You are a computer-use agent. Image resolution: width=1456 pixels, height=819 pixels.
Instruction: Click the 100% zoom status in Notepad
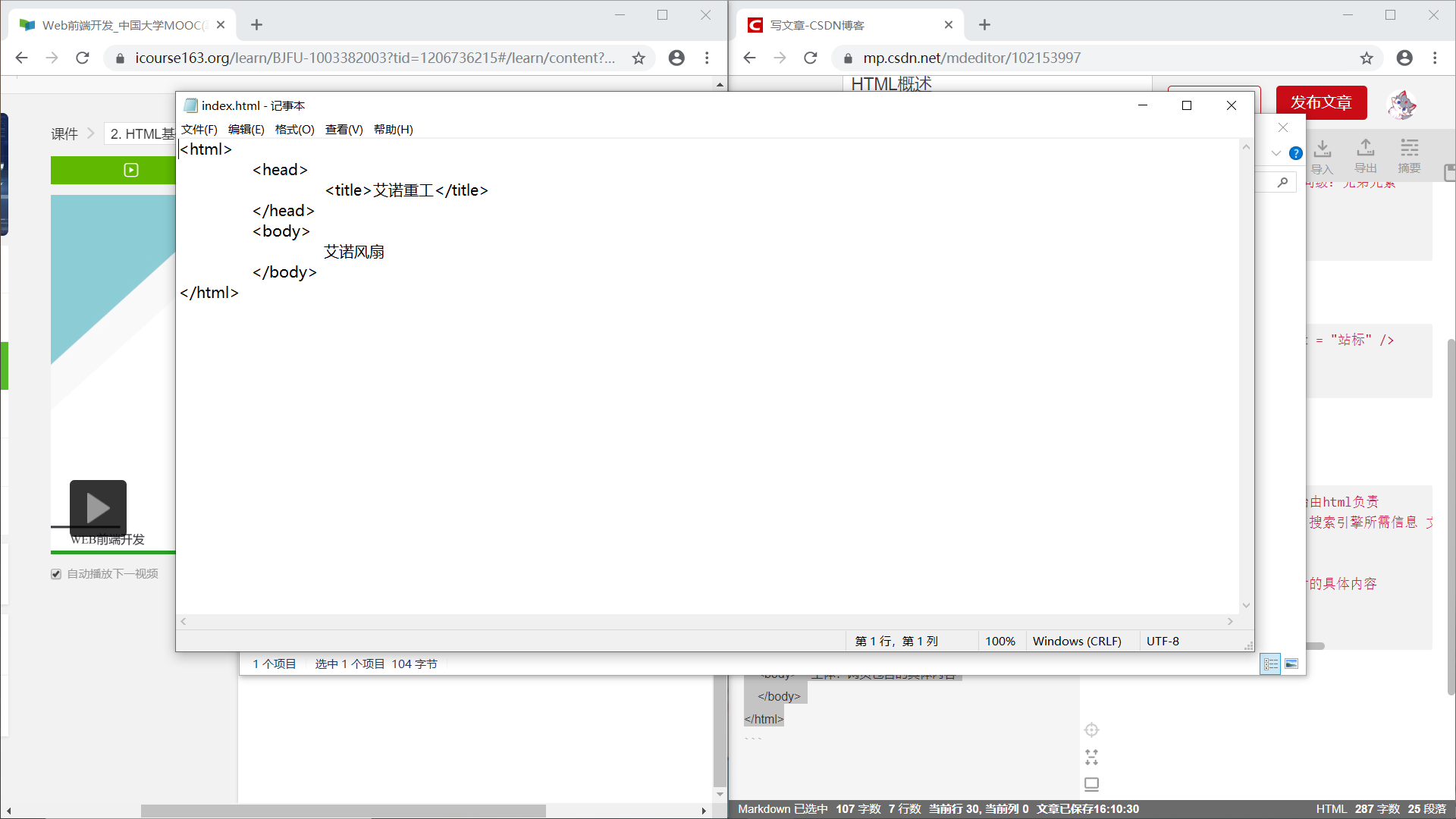click(x=999, y=642)
